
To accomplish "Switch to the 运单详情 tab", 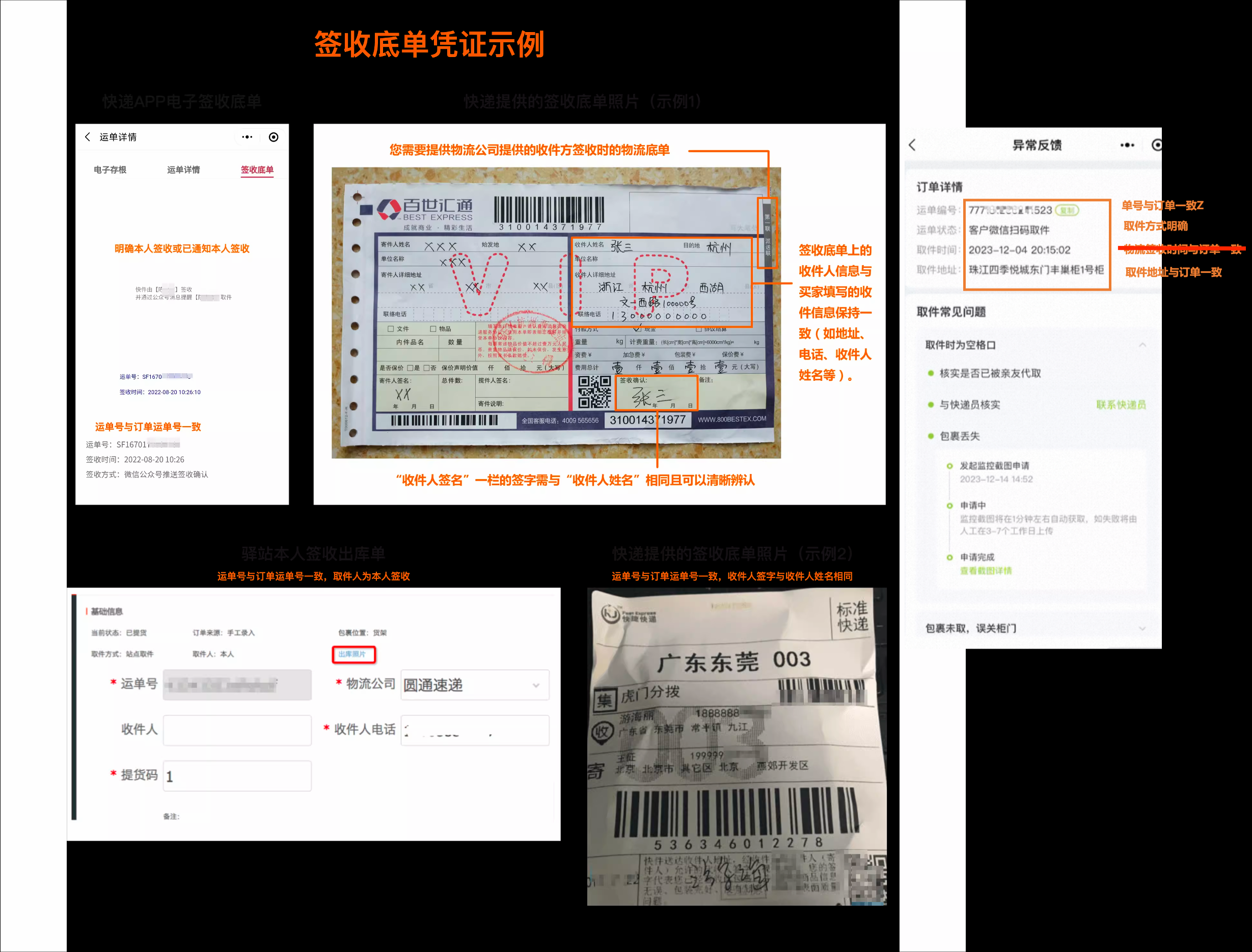I will (x=183, y=170).
